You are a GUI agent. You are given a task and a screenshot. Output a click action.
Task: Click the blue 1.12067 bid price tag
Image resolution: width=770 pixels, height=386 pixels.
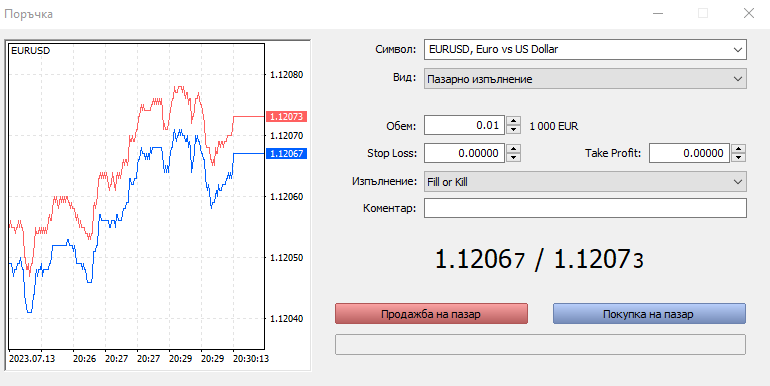click(287, 153)
